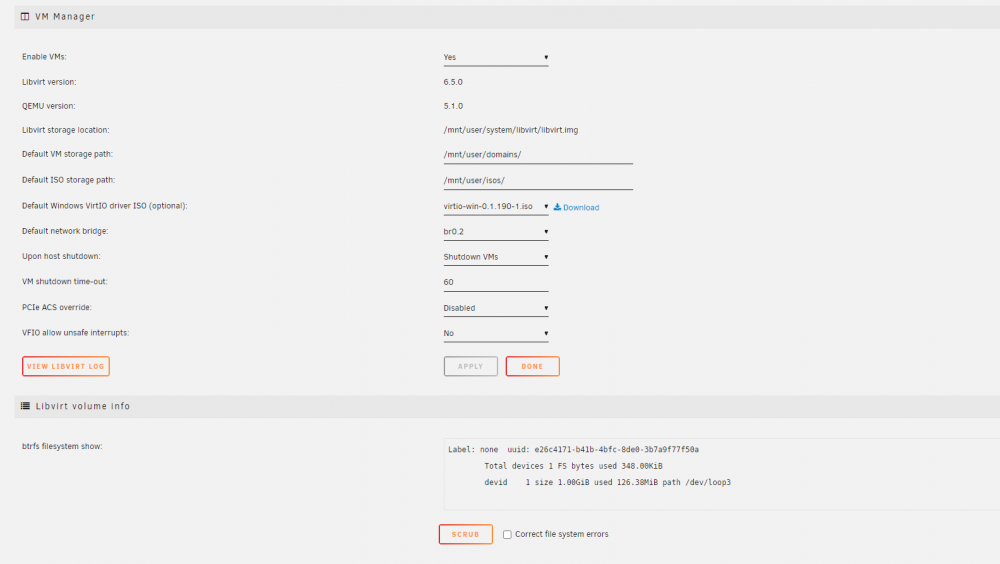Click the 'Libvirt storage location:' label
Screen dimensions: 1000x564
[x=66, y=130]
